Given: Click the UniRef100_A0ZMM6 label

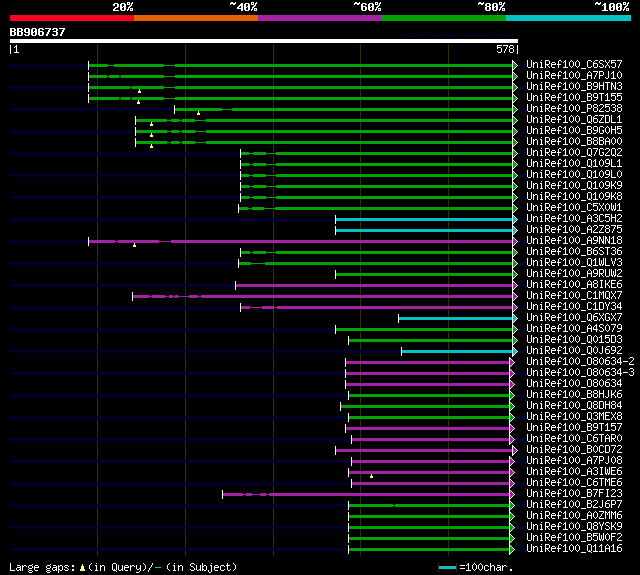Looking at the screenshot, I should [574, 516].
